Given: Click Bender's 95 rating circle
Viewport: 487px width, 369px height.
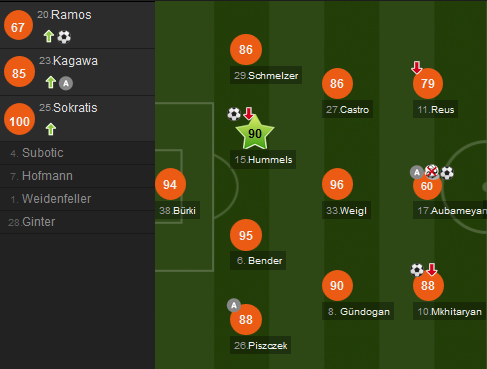Looking at the screenshot, I should tap(246, 235).
